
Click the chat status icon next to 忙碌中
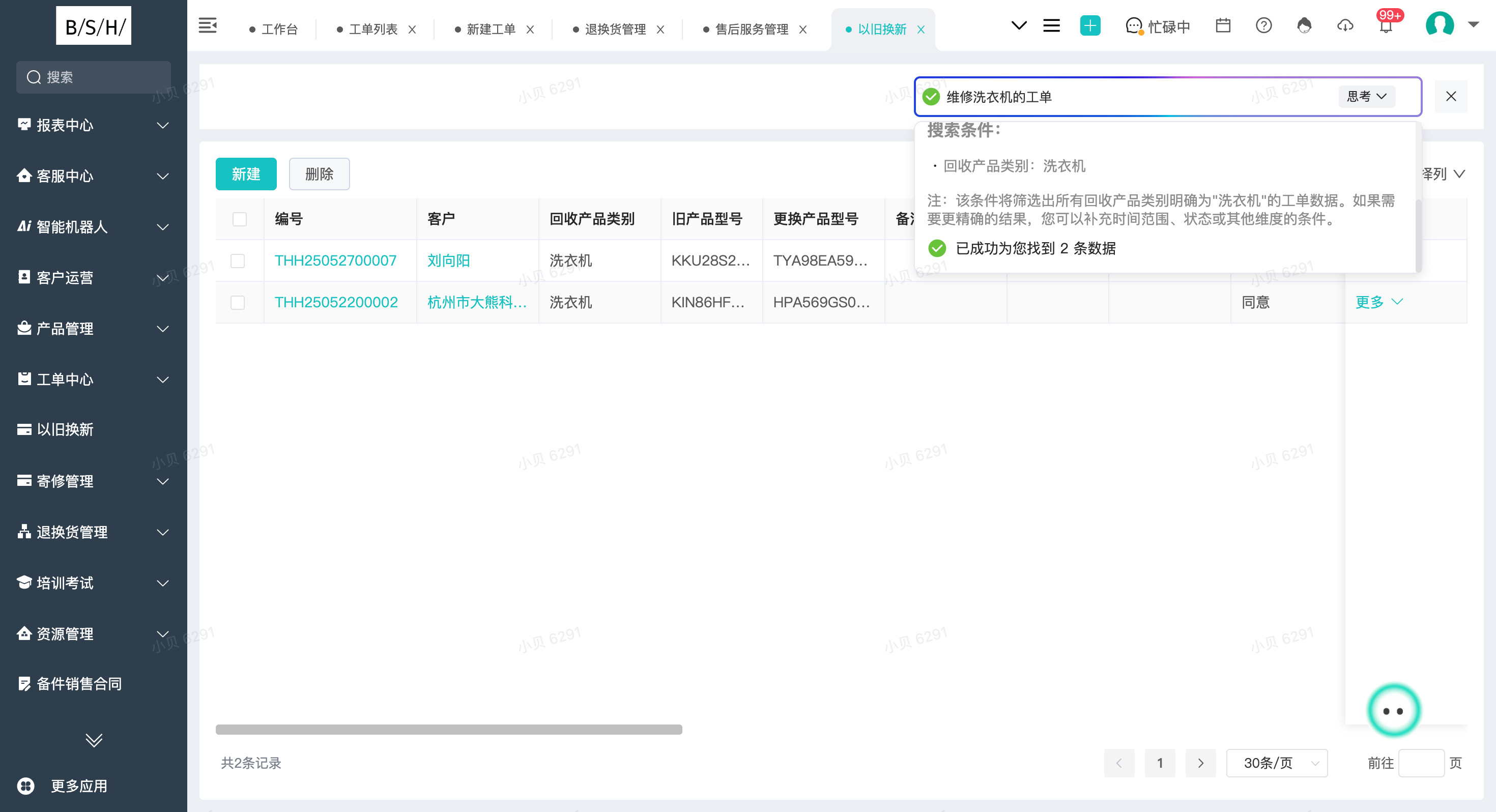click(1135, 26)
